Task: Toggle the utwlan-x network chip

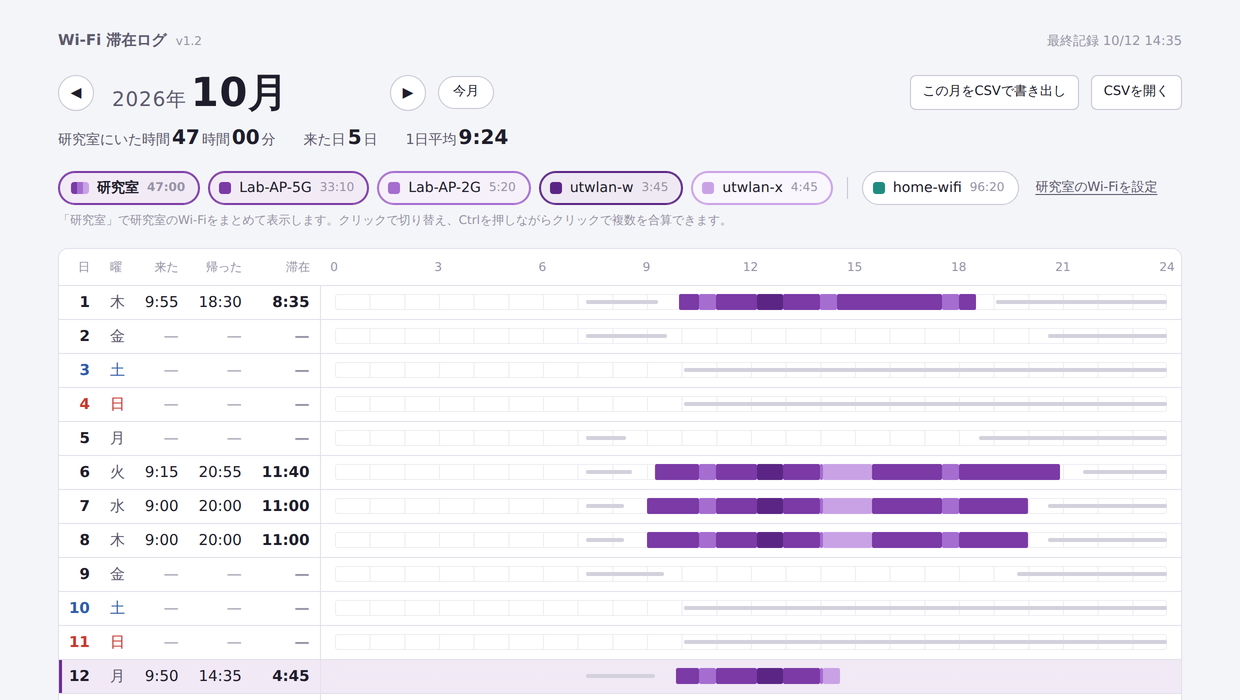Action: click(x=762, y=188)
